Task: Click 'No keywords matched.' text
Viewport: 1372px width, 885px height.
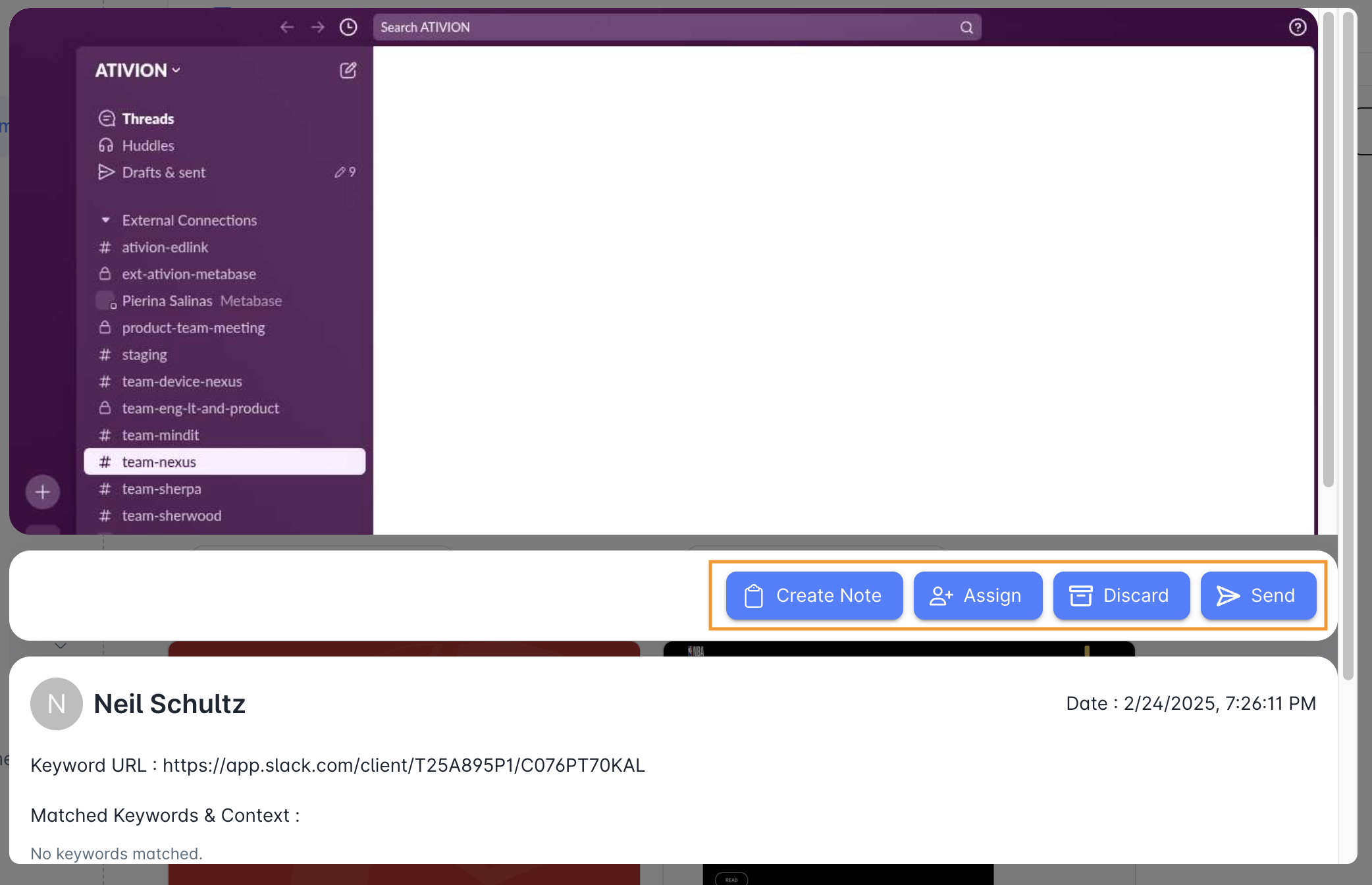Action: pos(117,853)
